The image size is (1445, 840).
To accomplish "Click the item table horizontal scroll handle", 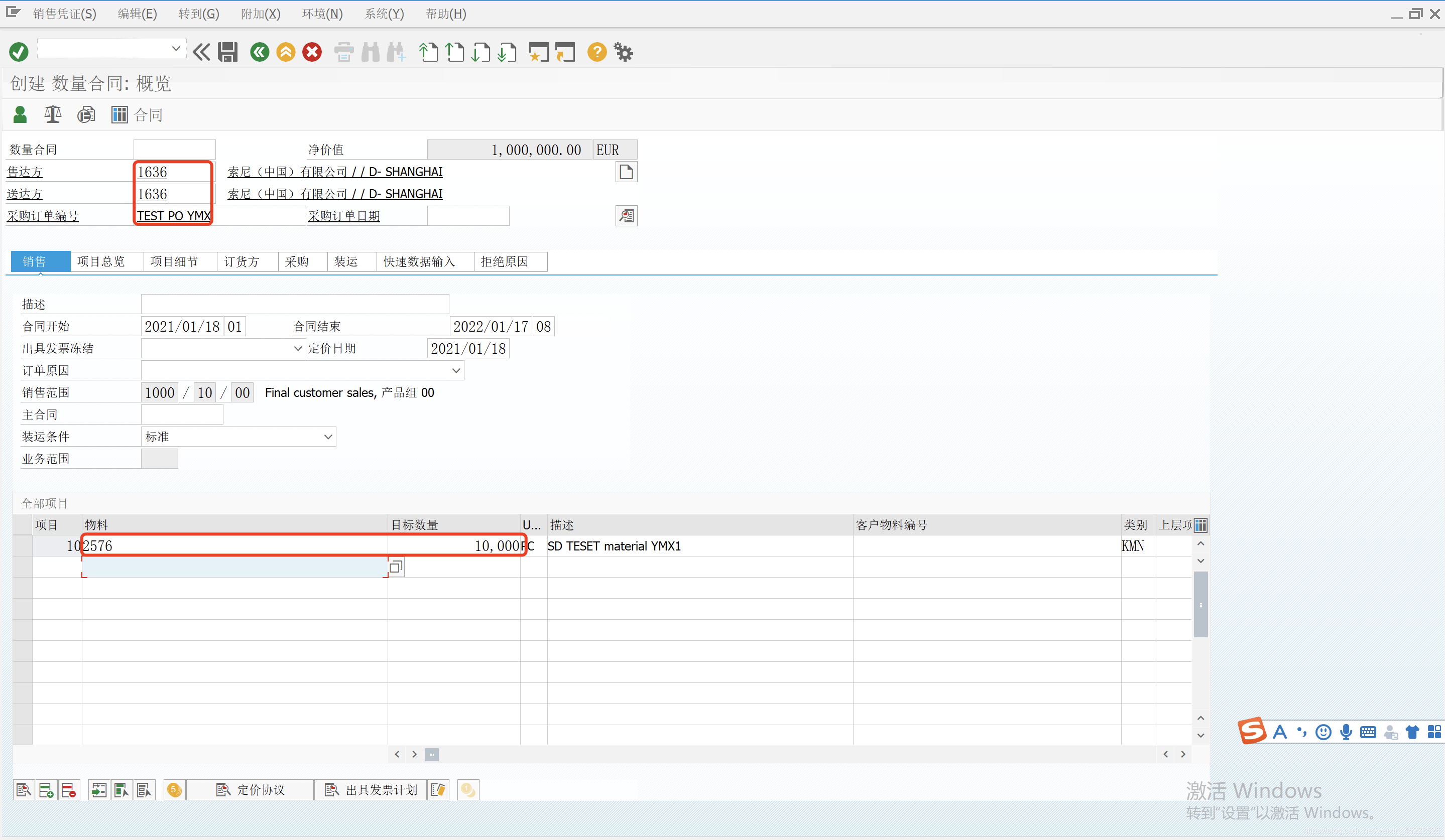I will click(x=432, y=755).
